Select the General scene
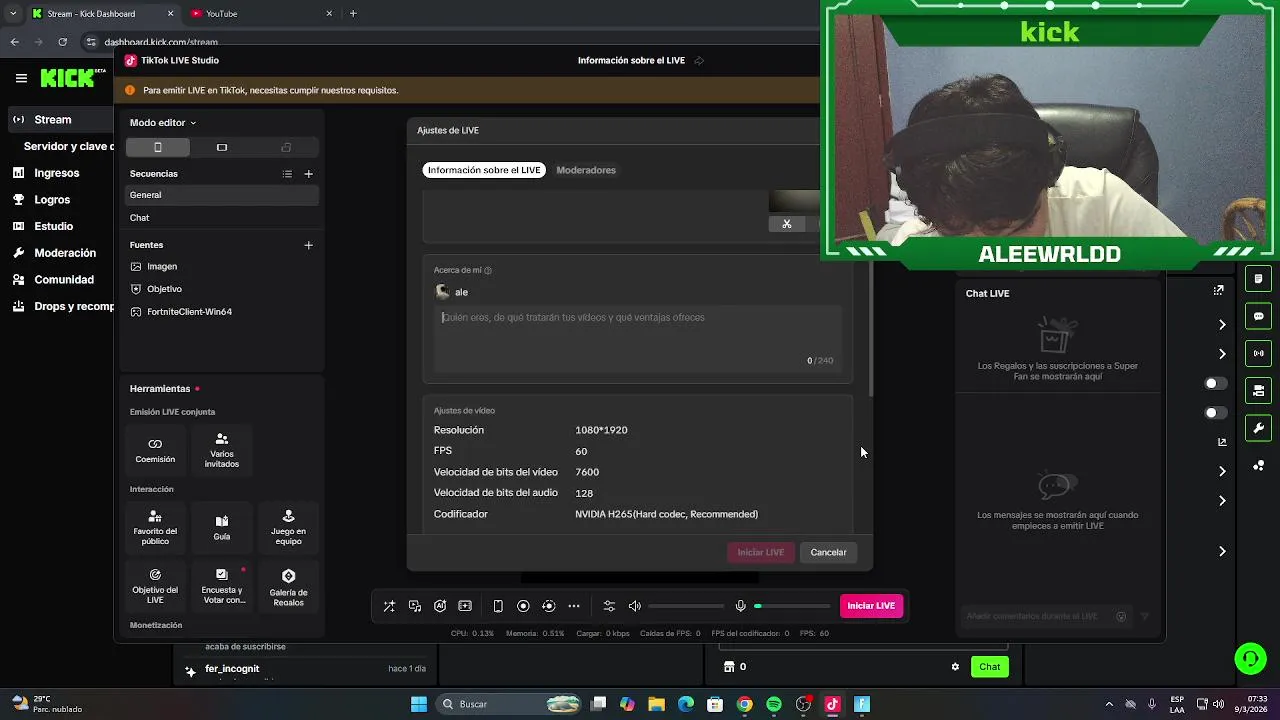This screenshot has height=720, width=1280. tap(221, 195)
